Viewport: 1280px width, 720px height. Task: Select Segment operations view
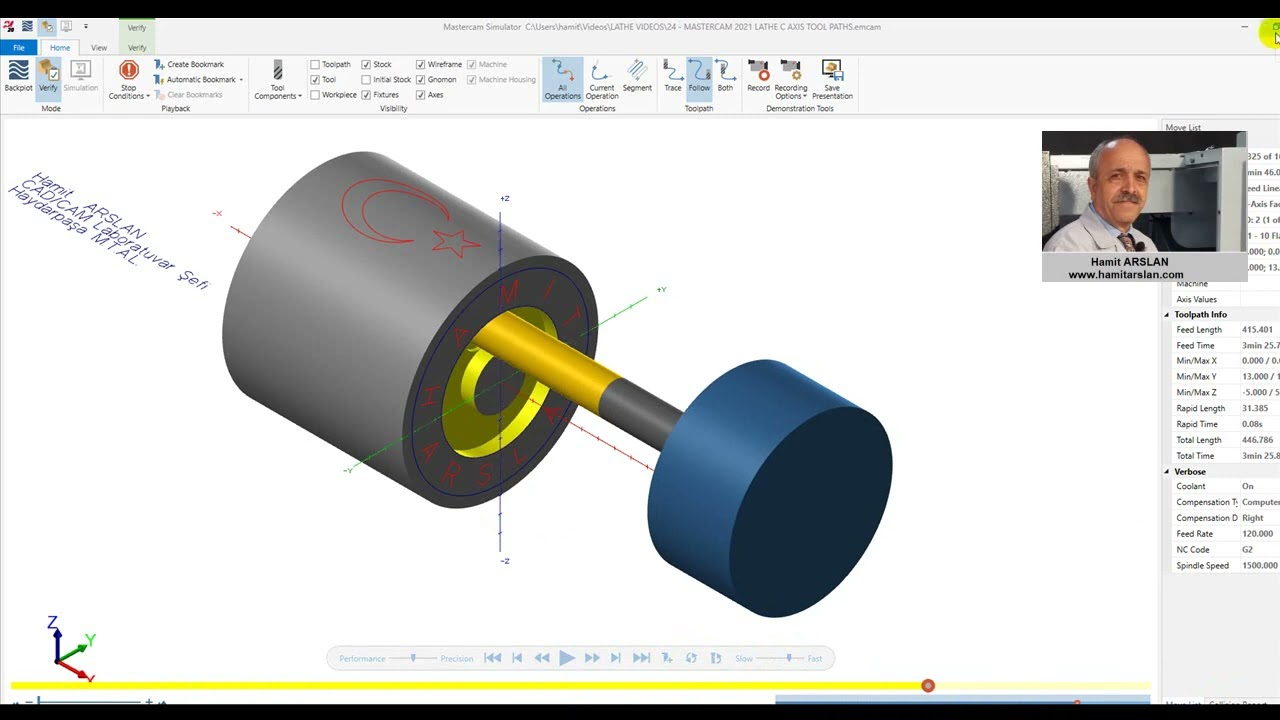(x=637, y=76)
